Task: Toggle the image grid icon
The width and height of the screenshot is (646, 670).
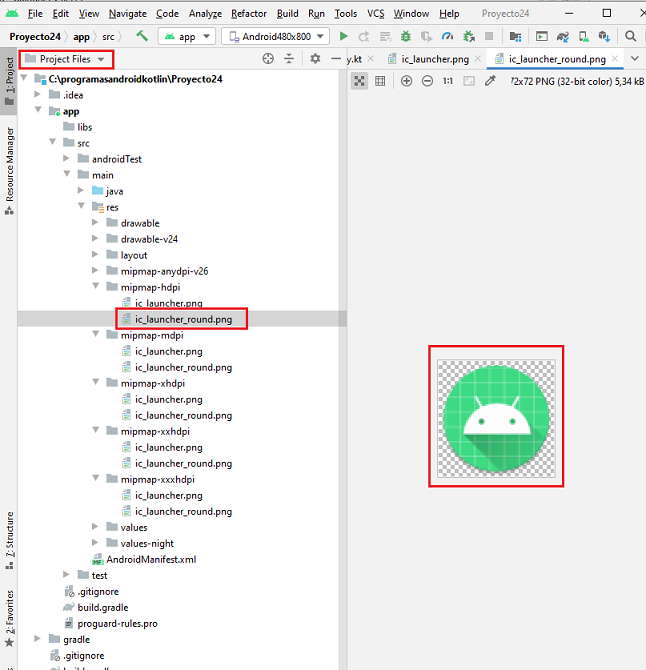Action: pyautogui.click(x=380, y=81)
